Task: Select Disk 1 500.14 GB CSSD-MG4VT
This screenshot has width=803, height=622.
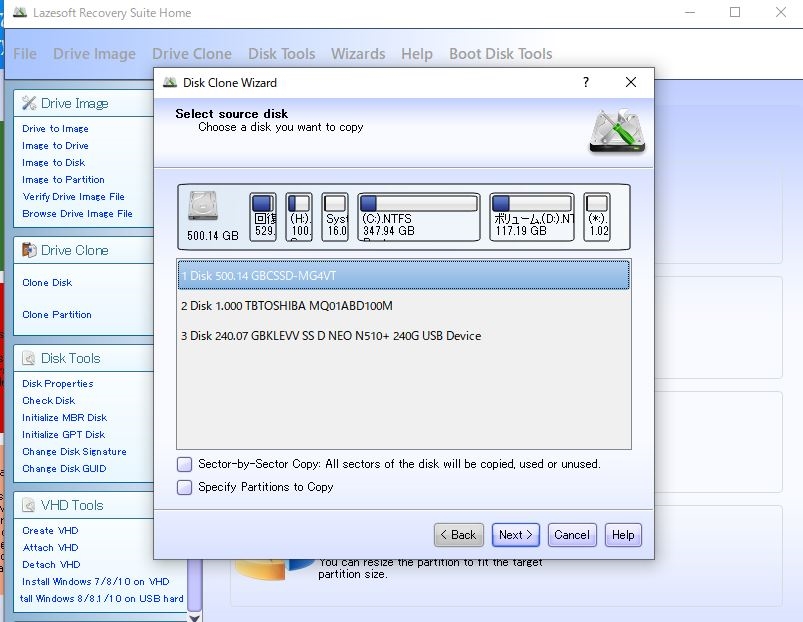Action: coord(404,275)
